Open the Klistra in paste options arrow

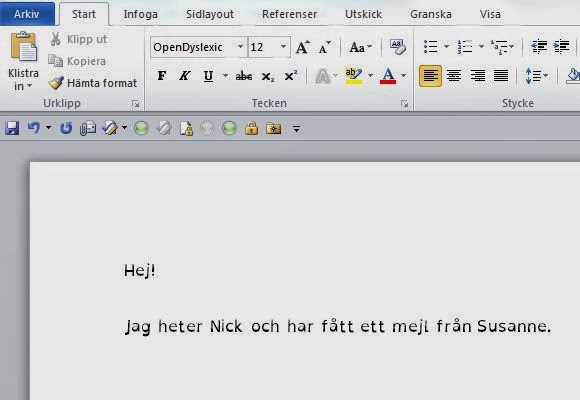[30, 86]
